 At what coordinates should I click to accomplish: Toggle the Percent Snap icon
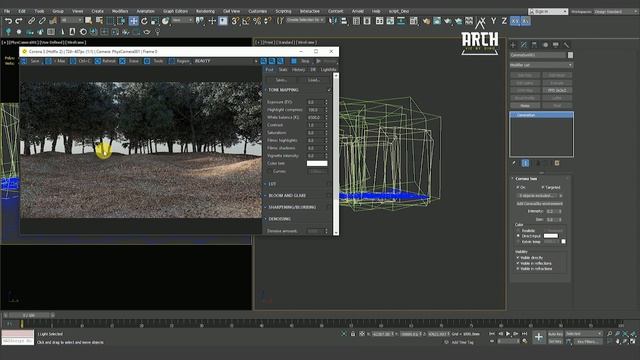pyautogui.click(x=257, y=21)
